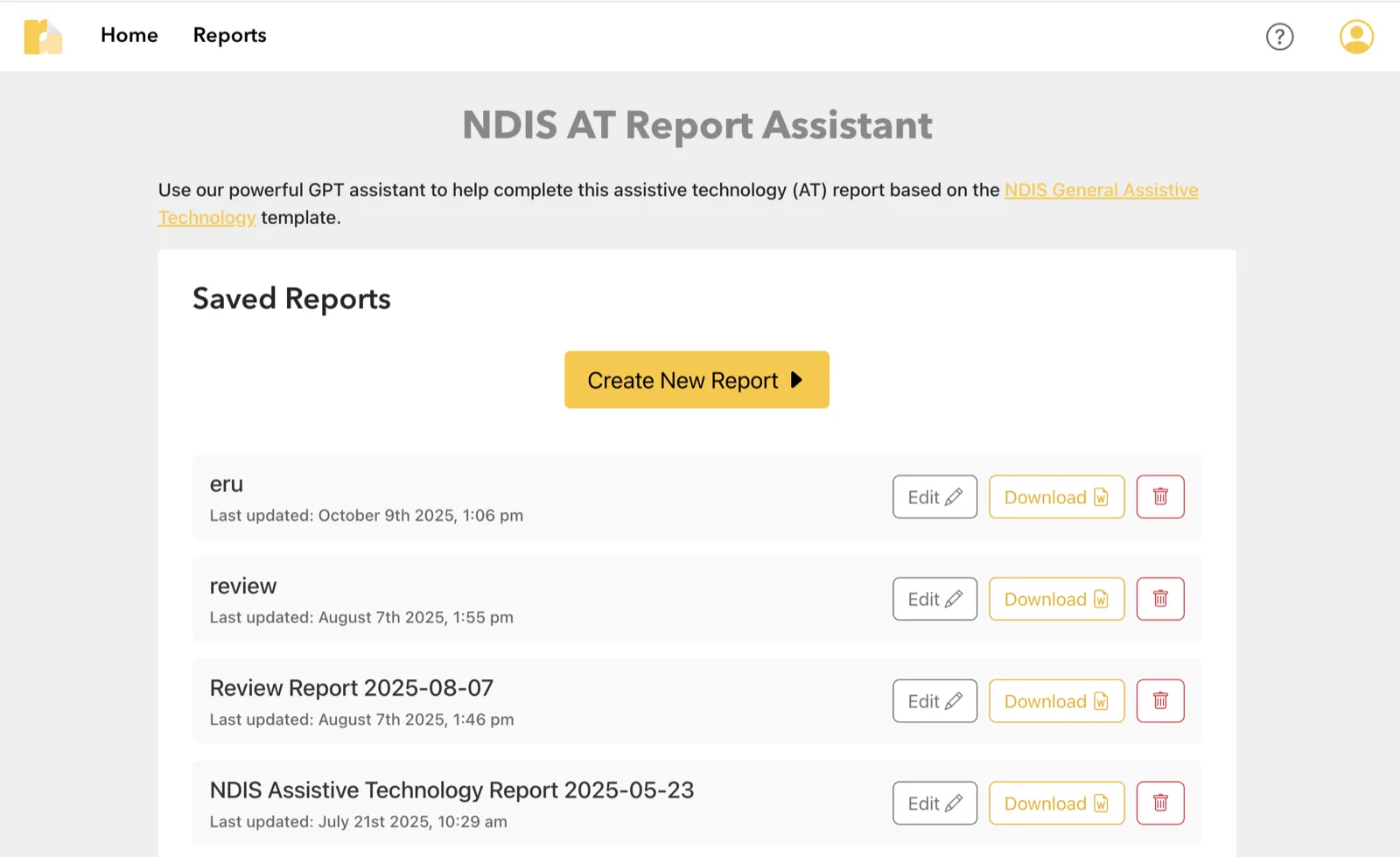
Task: Edit the review report
Action: pos(934,599)
